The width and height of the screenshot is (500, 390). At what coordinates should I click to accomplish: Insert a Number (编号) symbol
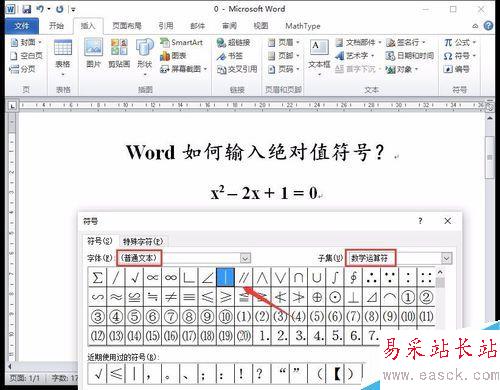click(456, 69)
